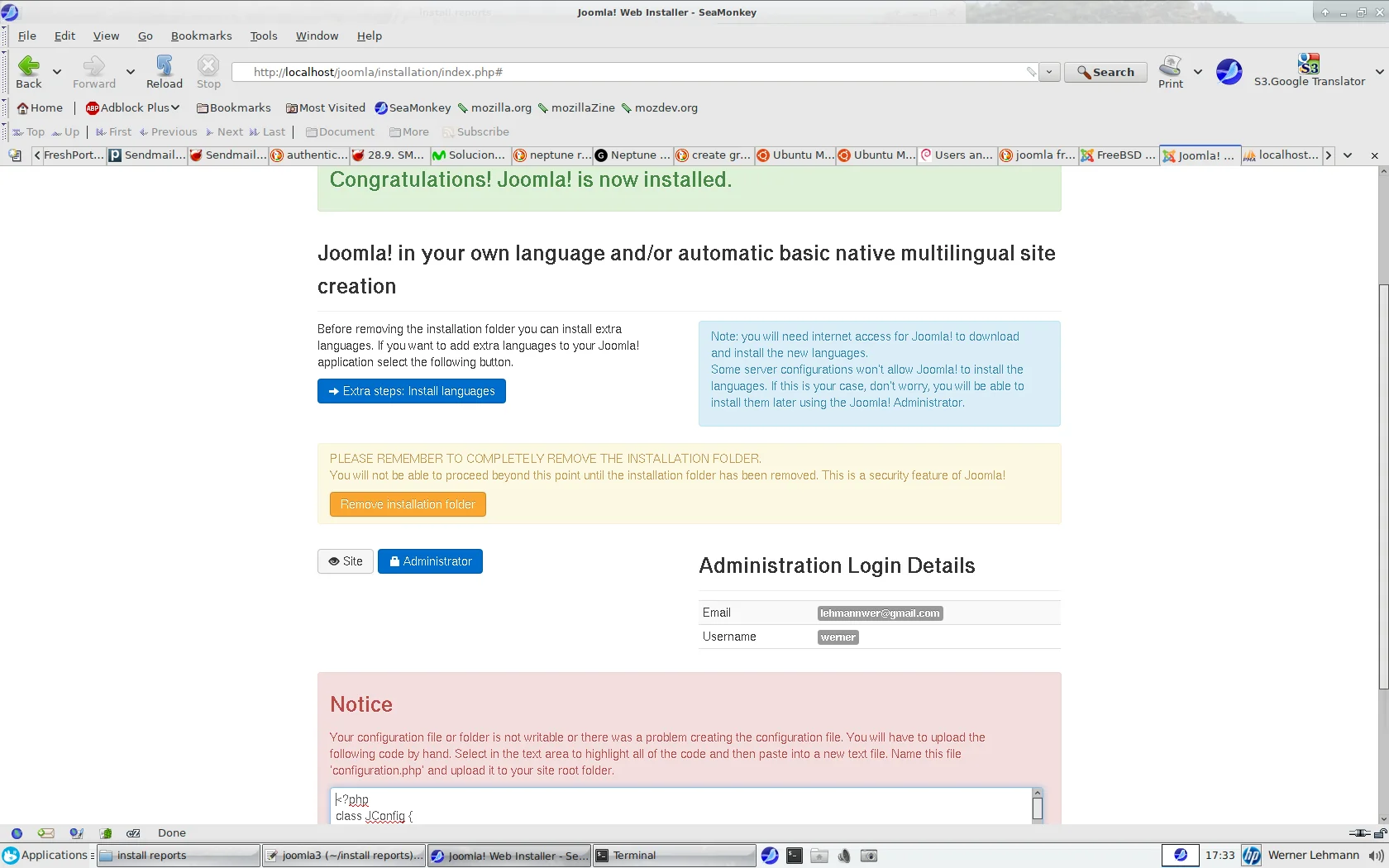Open Composer from the component bar
This screenshot has height=868, width=1389.
76,832
